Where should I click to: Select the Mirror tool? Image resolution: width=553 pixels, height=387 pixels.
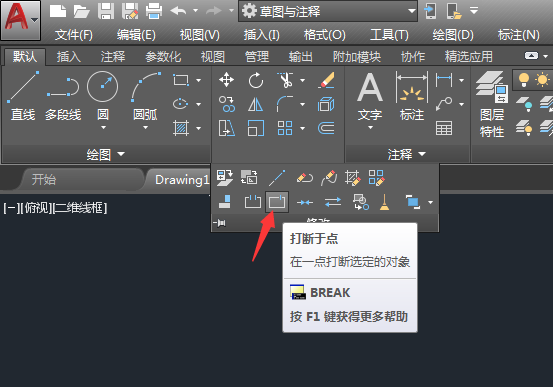(x=256, y=104)
